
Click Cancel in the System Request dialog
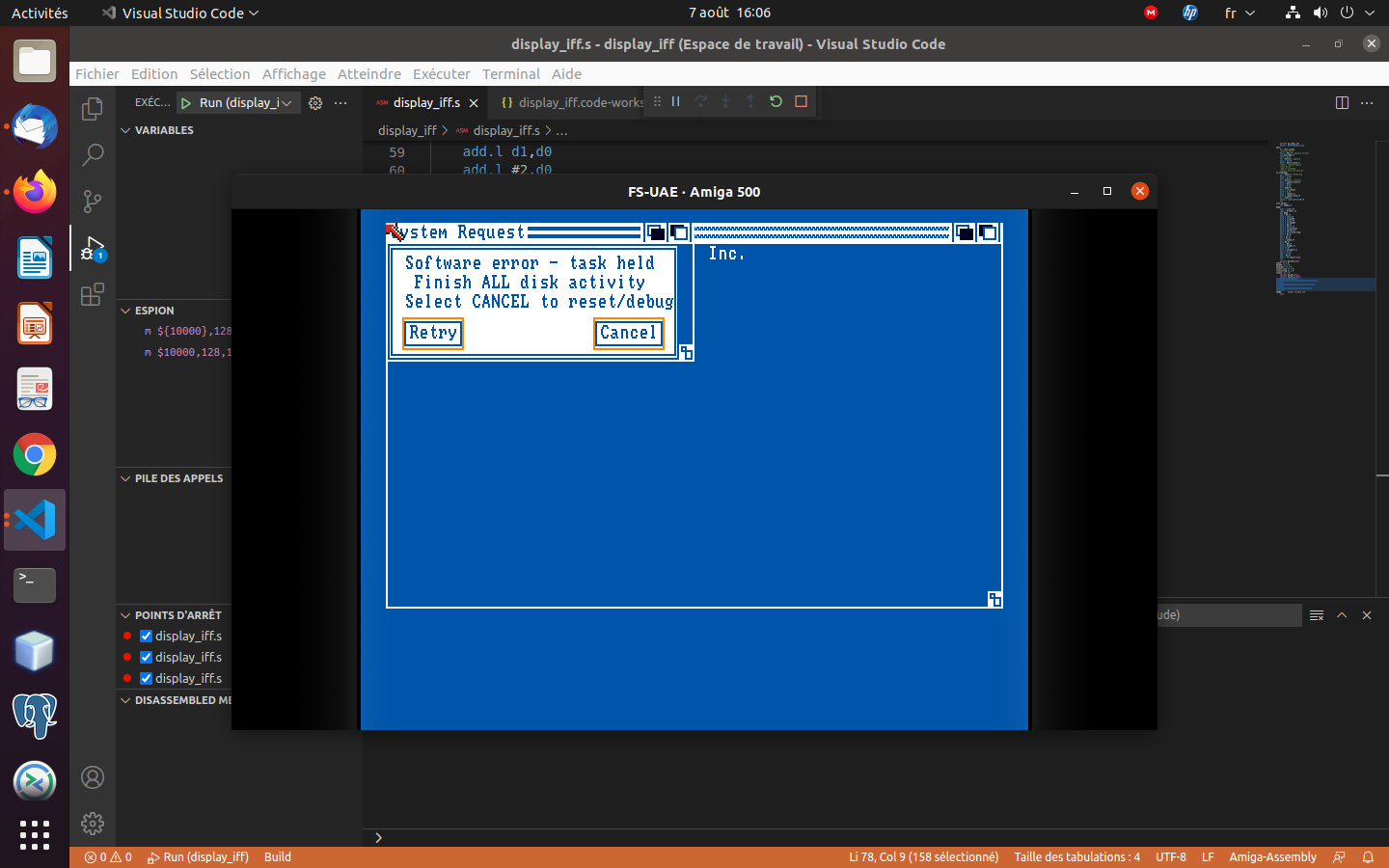628,333
